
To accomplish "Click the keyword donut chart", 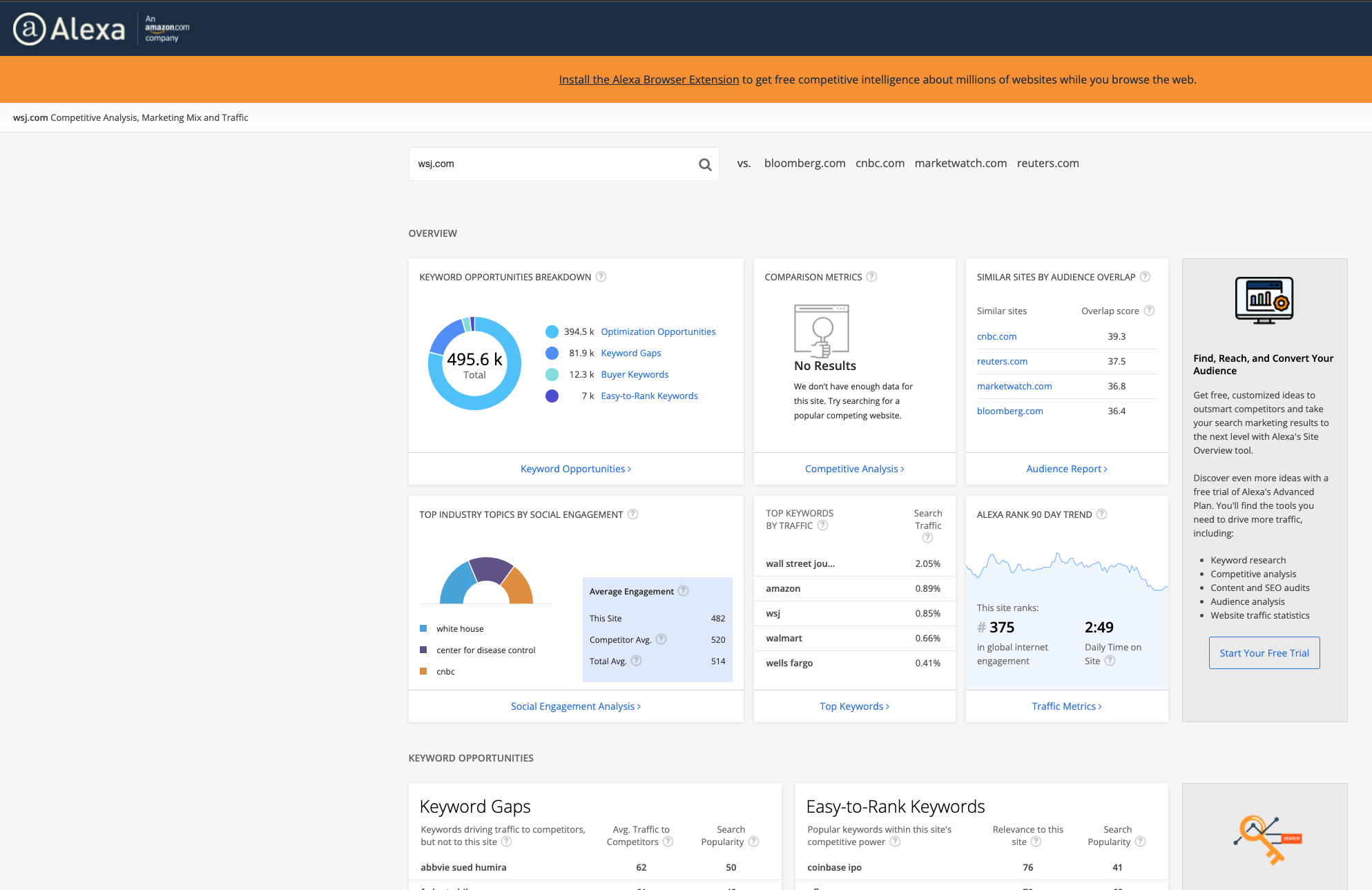I will pos(475,364).
